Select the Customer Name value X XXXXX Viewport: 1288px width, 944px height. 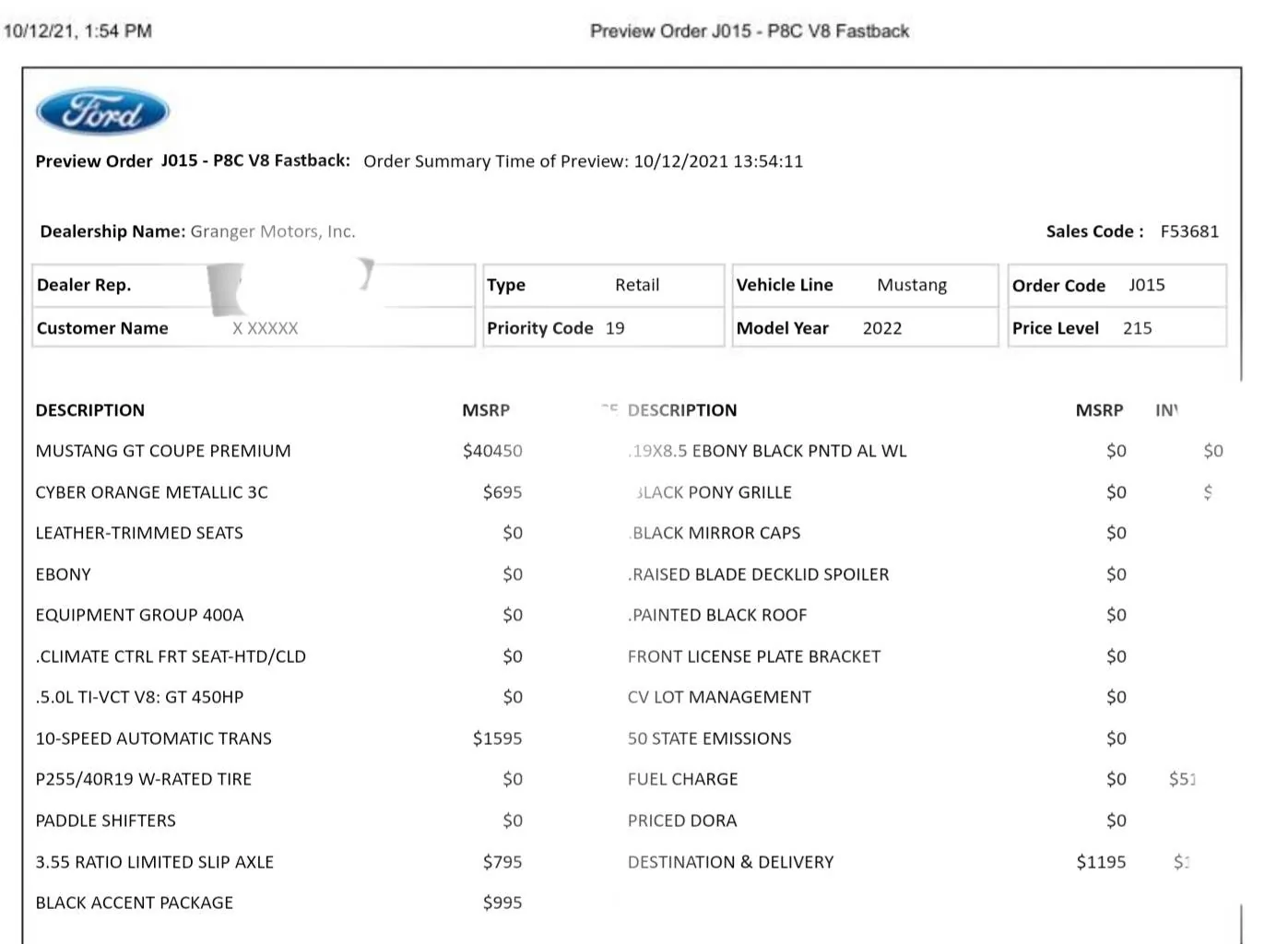(x=266, y=328)
